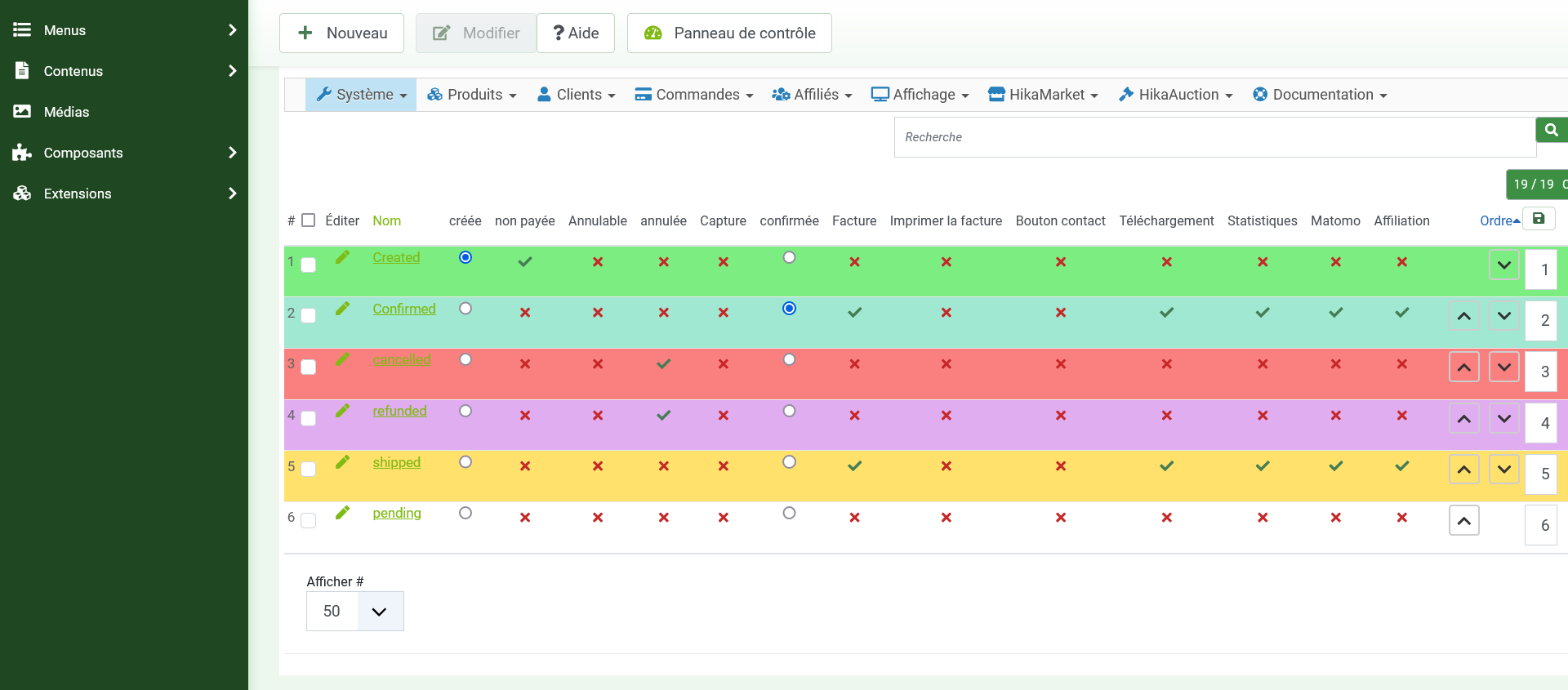The image size is (1568, 690).
Task: Click the pencil edit icon for Created
Action: point(342,257)
